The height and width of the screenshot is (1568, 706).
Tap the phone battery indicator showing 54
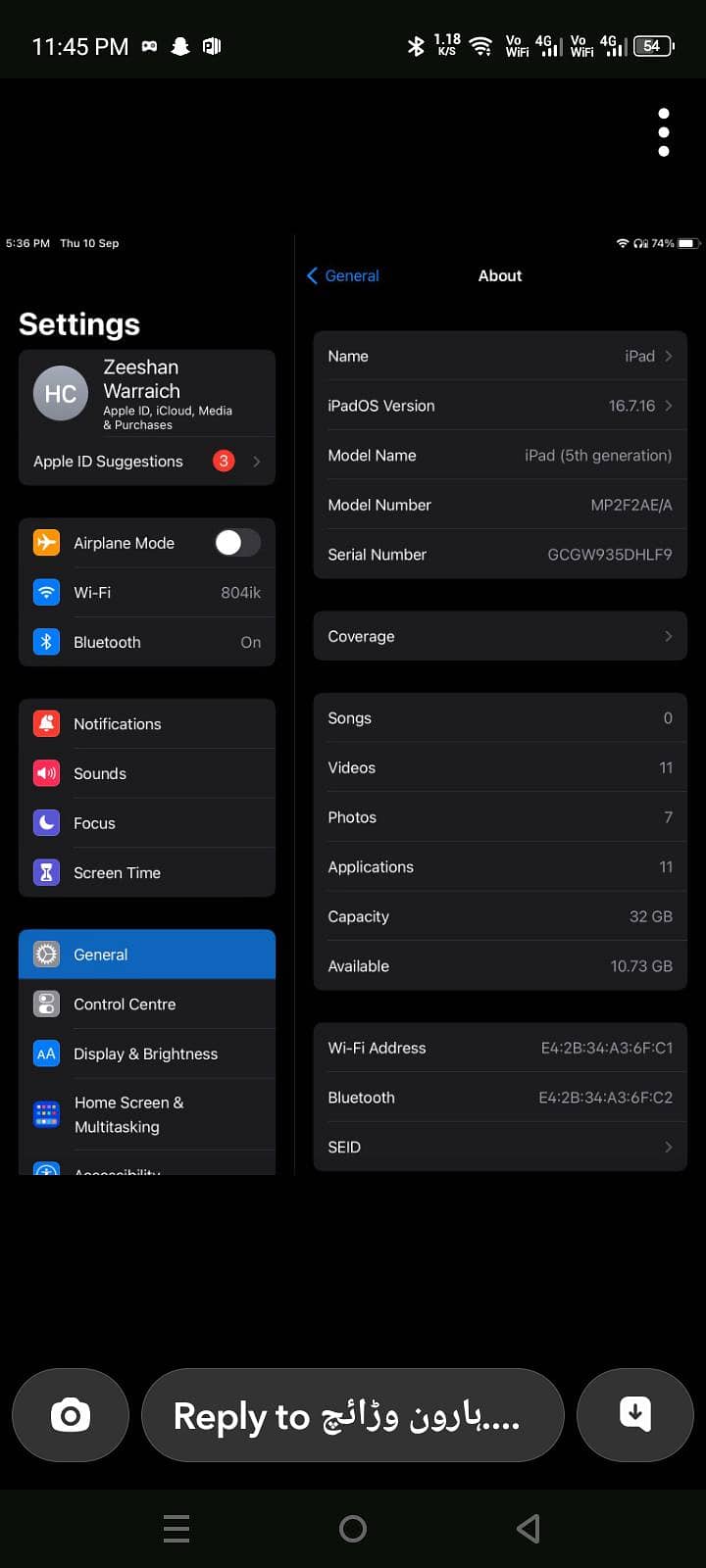pos(653,46)
